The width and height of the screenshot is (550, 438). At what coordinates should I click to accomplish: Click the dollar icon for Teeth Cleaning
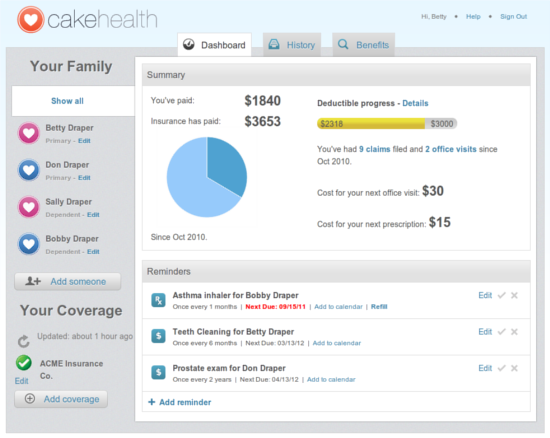pyautogui.click(x=159, y=336)
